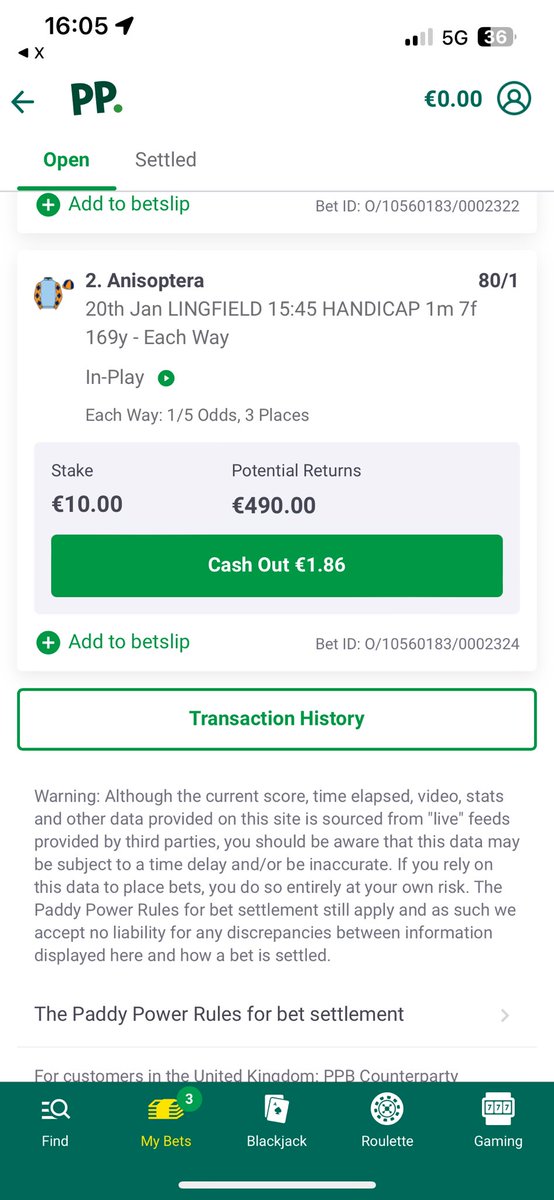
Task: Select the Open bets tab
Action: tap(66, 160)
